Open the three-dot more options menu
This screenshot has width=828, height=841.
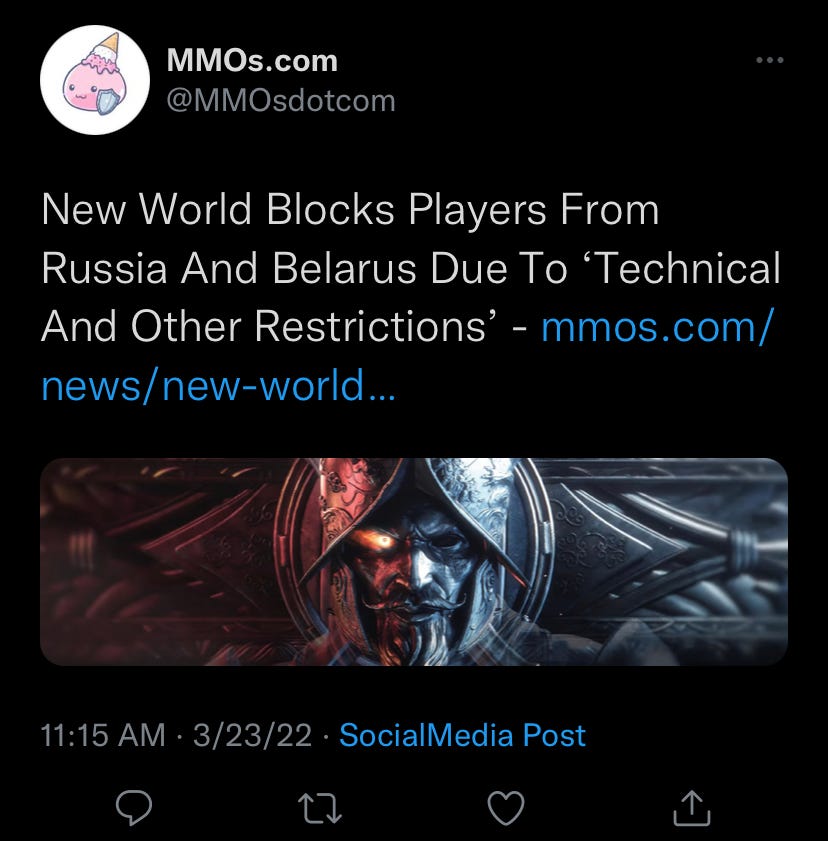[770, 60]
